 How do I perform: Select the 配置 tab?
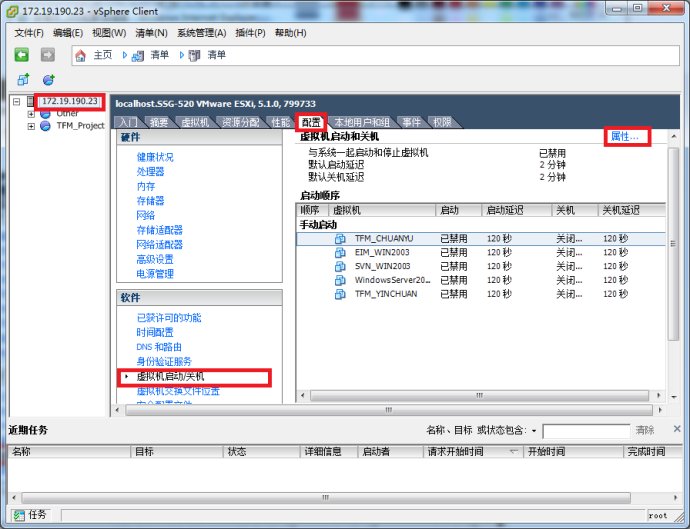pos(311,122)
